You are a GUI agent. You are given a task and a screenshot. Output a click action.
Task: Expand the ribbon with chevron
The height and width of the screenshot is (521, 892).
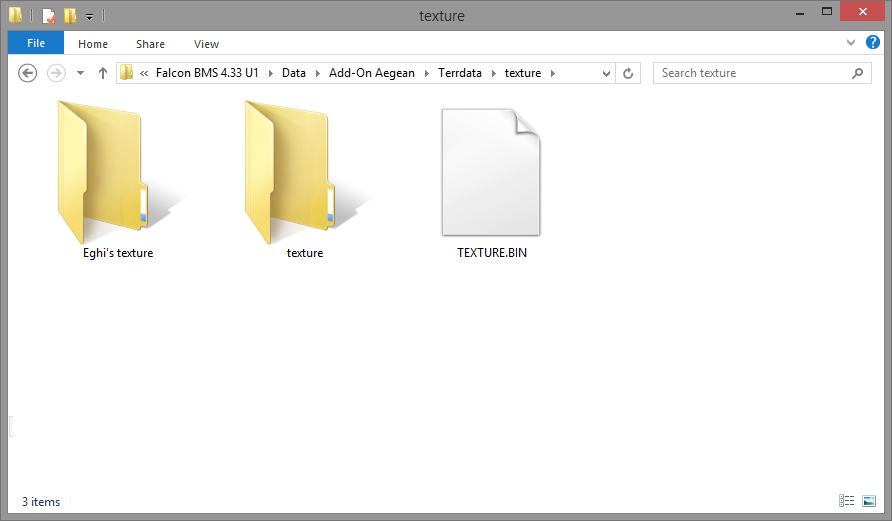pos(851,43)
